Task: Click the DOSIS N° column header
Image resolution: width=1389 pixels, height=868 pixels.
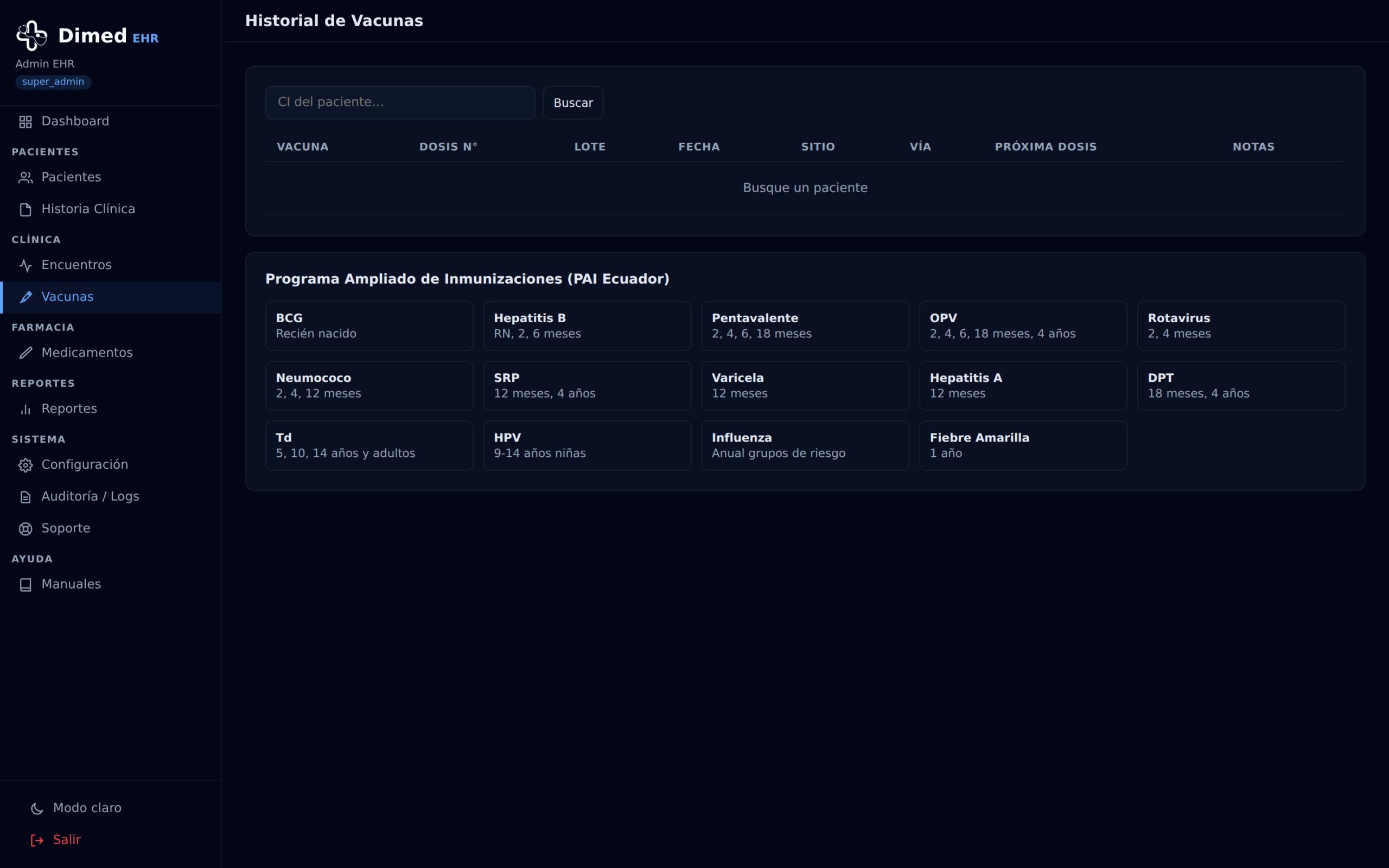Action: click(x=448, y=147)
